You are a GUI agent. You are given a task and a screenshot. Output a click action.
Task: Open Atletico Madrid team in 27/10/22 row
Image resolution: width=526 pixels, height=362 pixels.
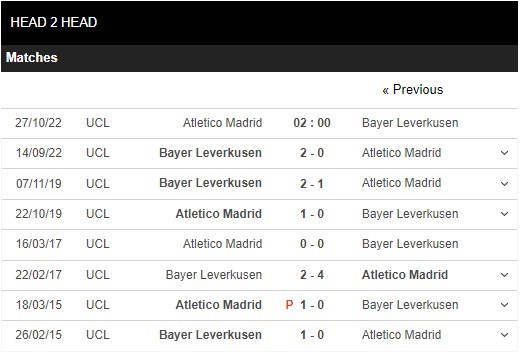pos(222,123)
